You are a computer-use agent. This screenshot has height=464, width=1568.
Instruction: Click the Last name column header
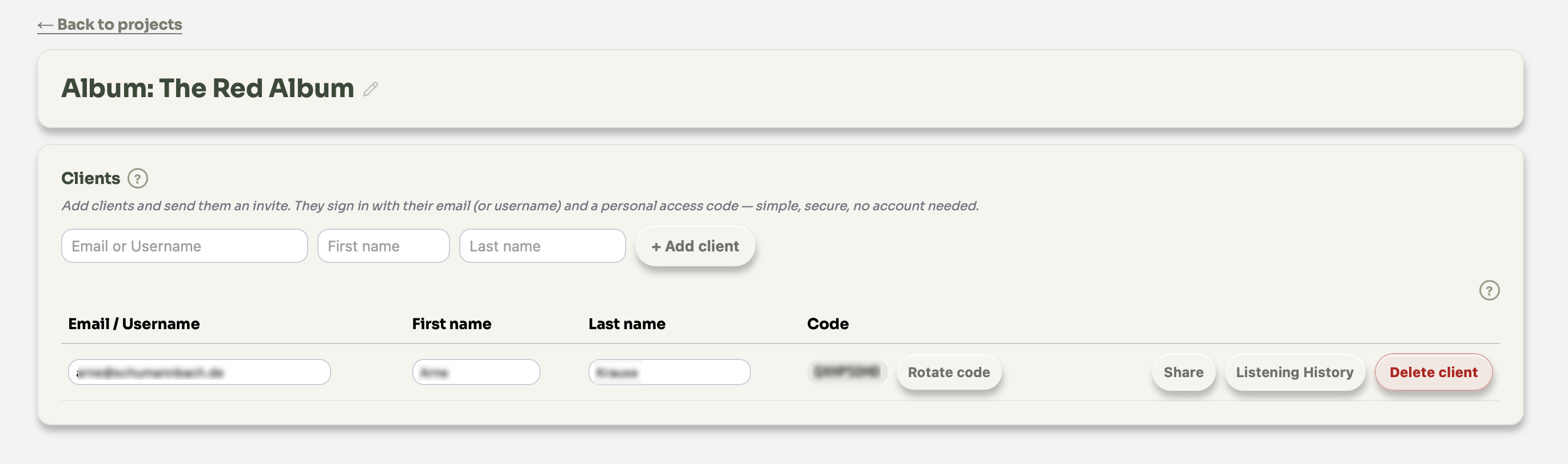coord(626,323)
